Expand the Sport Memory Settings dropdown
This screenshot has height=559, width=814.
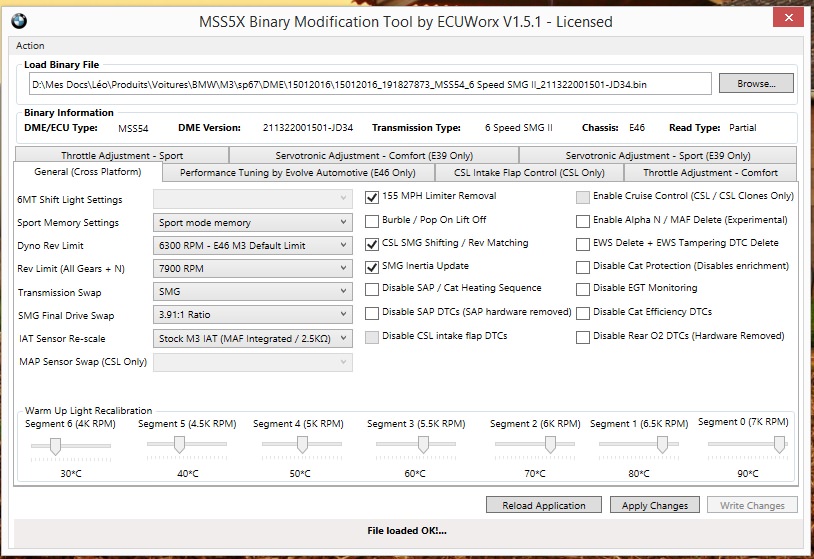coord(253,222)
